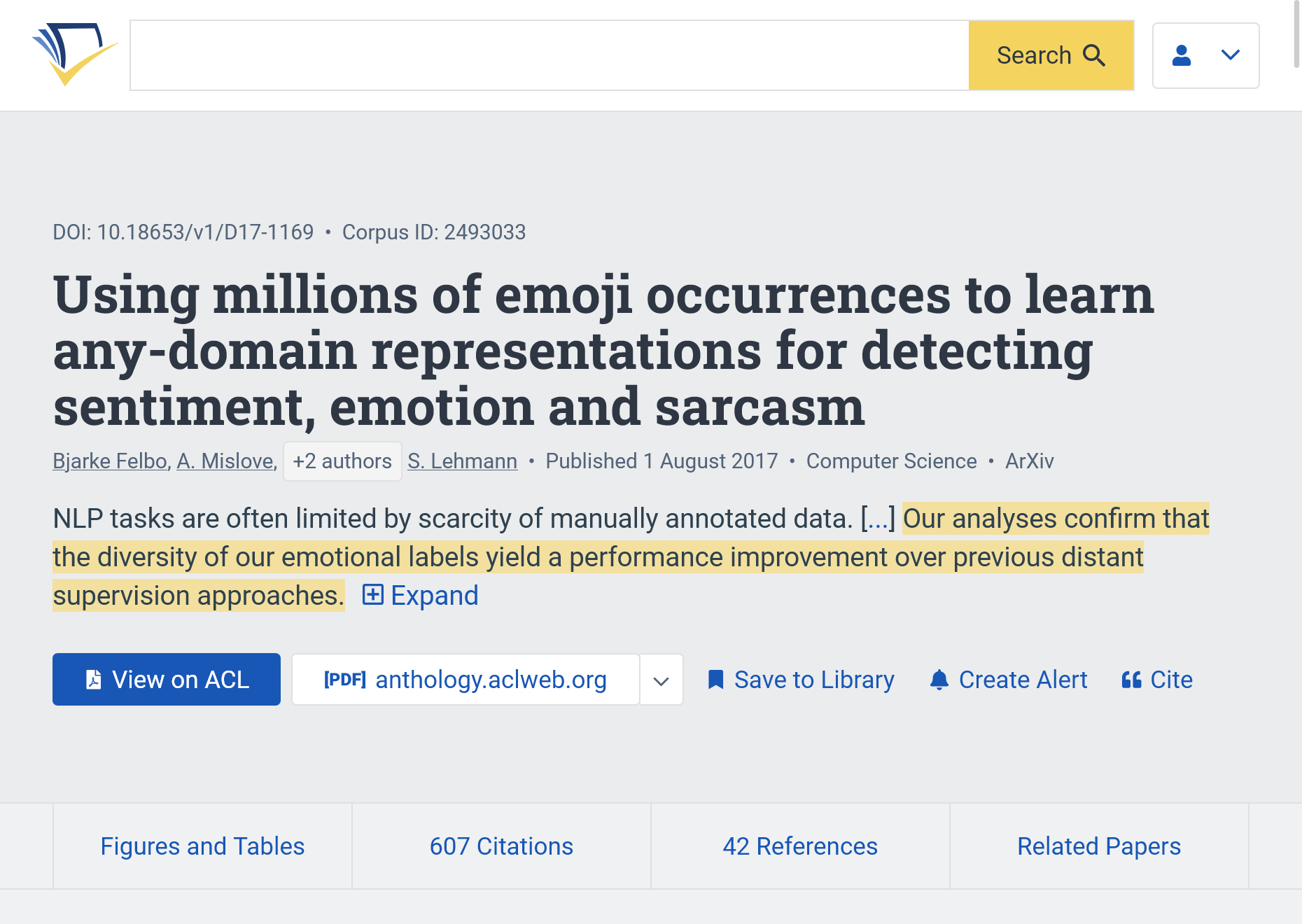This screenshot has width=1302, height=924.
Task: Open author Bjarke Felbo's profile
Action: pyautogui.click(x=110, y=461)
